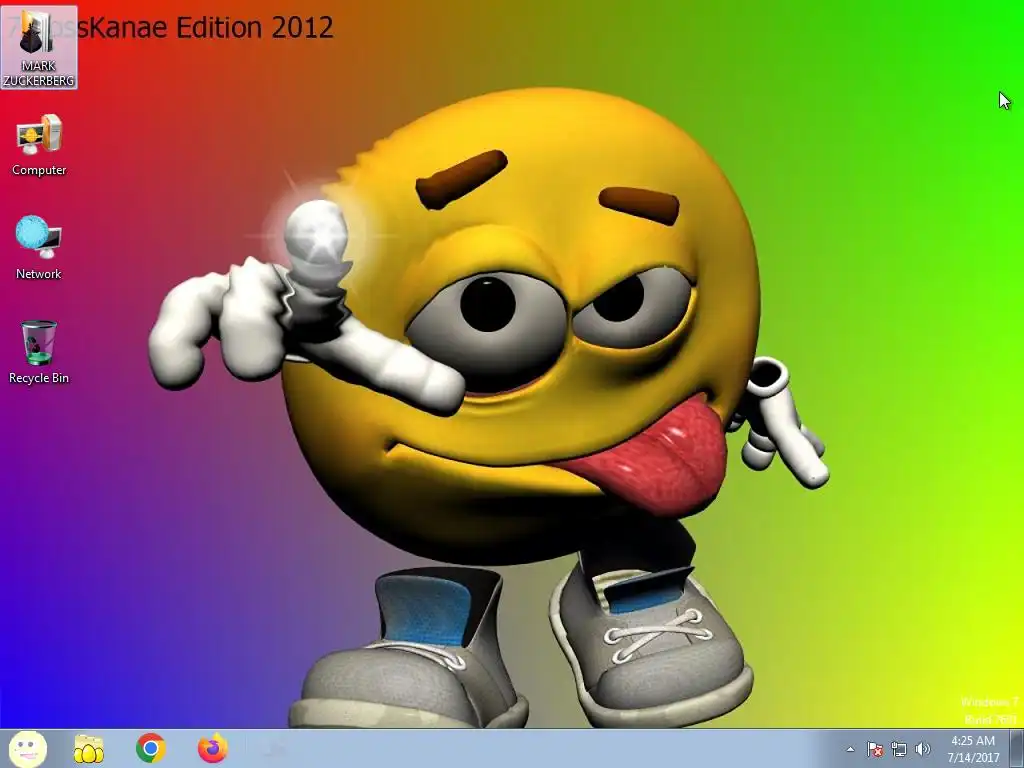Image resolution: width=1024 pixels, height=768 pixels.
Task: Show hidden tray icons arrow
Action: (850, 749)
